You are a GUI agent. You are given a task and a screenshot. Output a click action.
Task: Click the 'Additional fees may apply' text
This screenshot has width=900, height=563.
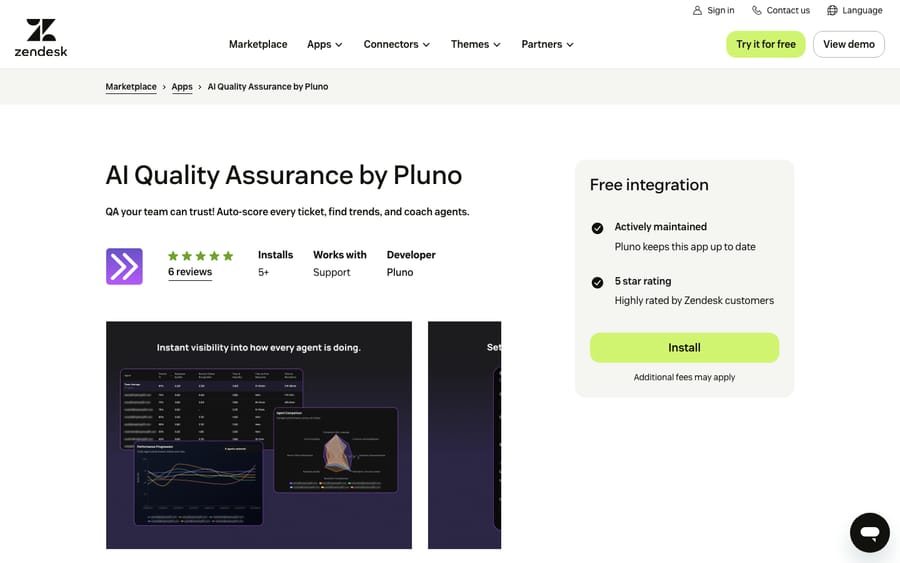[x=684, y=377]
